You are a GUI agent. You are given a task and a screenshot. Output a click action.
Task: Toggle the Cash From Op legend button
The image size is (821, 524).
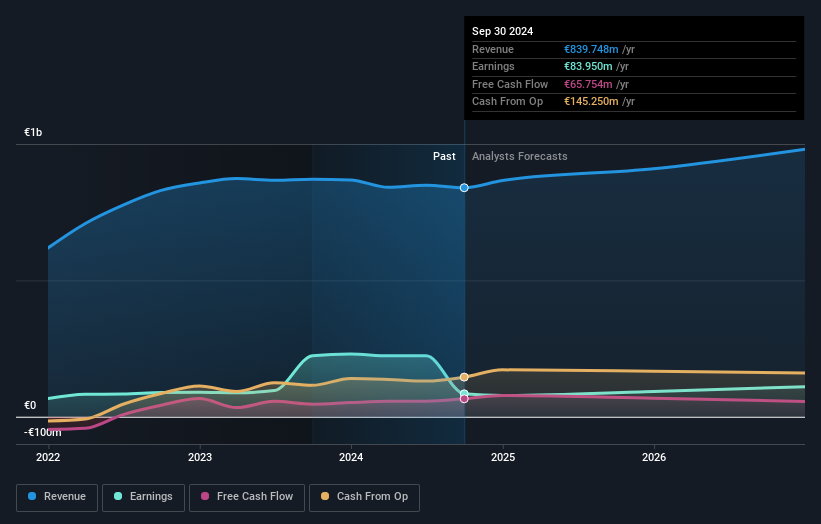(x=364, y=497)
